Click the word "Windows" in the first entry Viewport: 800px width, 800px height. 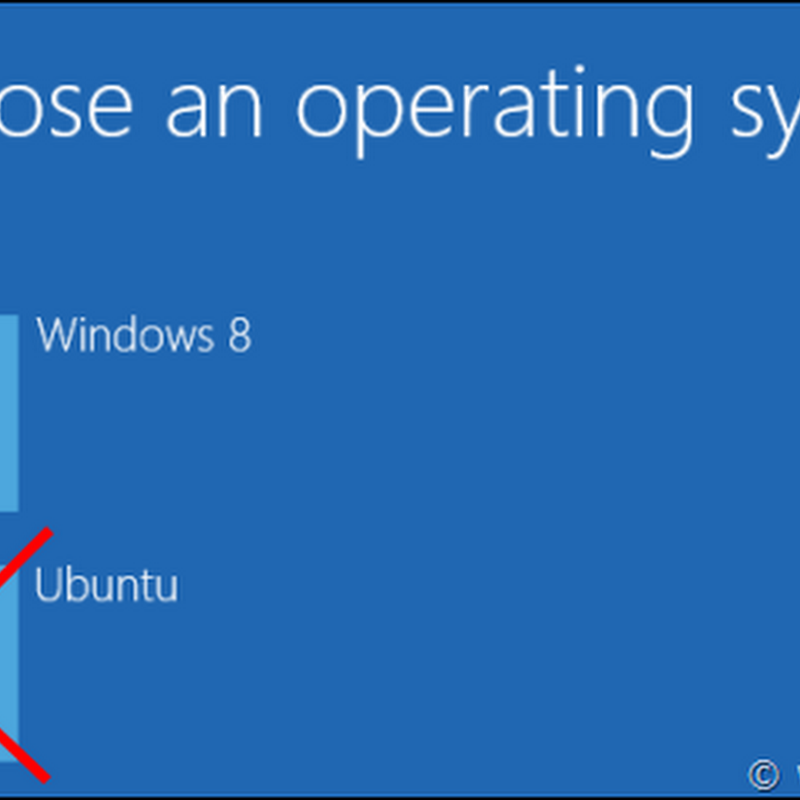[126, 334]
